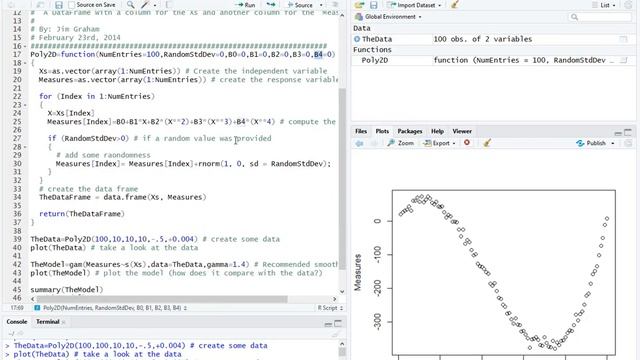
Task: Go to previous plot arrow
Action: click(359, 143)
